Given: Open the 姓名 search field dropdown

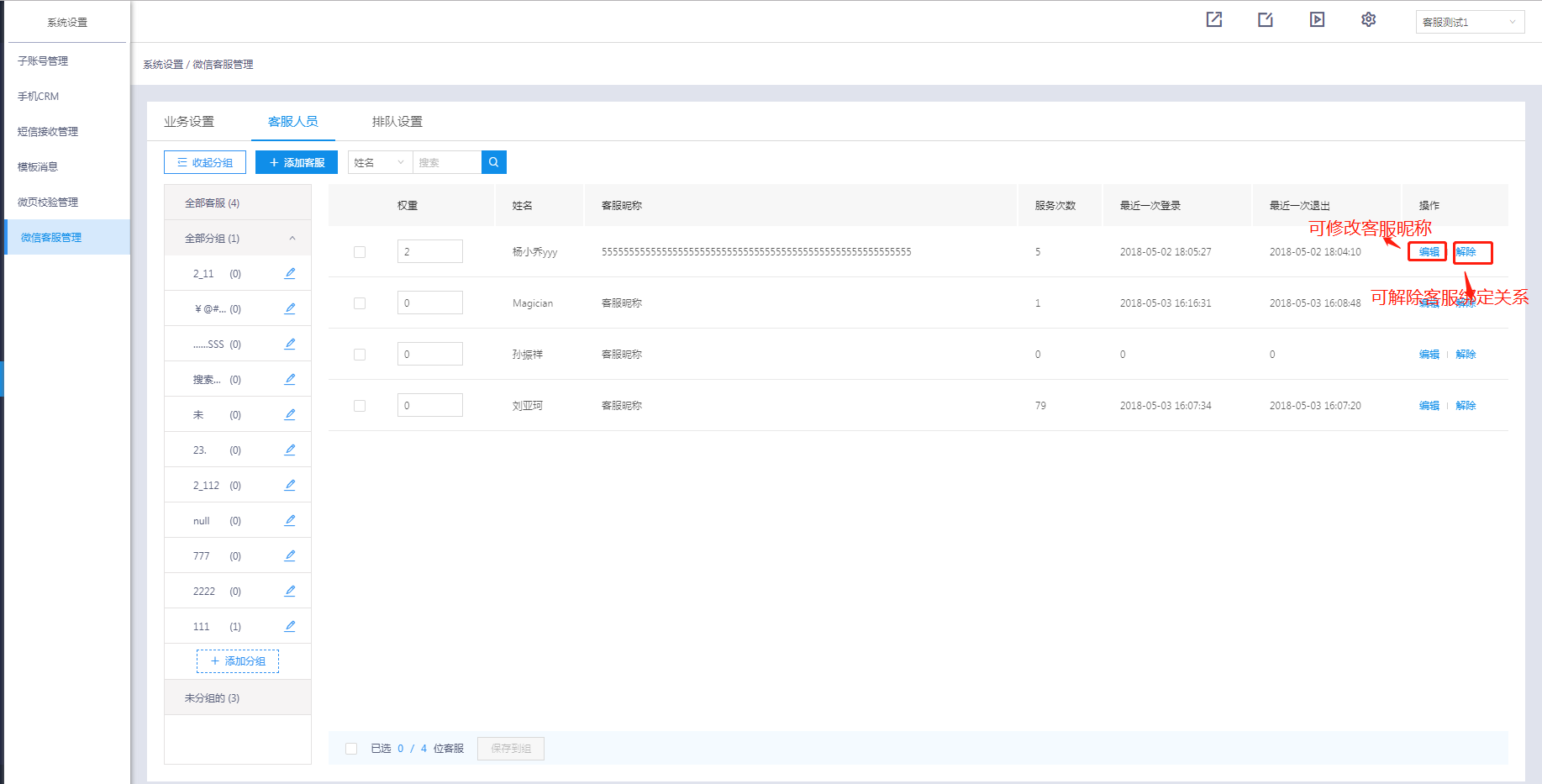Looking at the screenshot, I should point(380,162).
